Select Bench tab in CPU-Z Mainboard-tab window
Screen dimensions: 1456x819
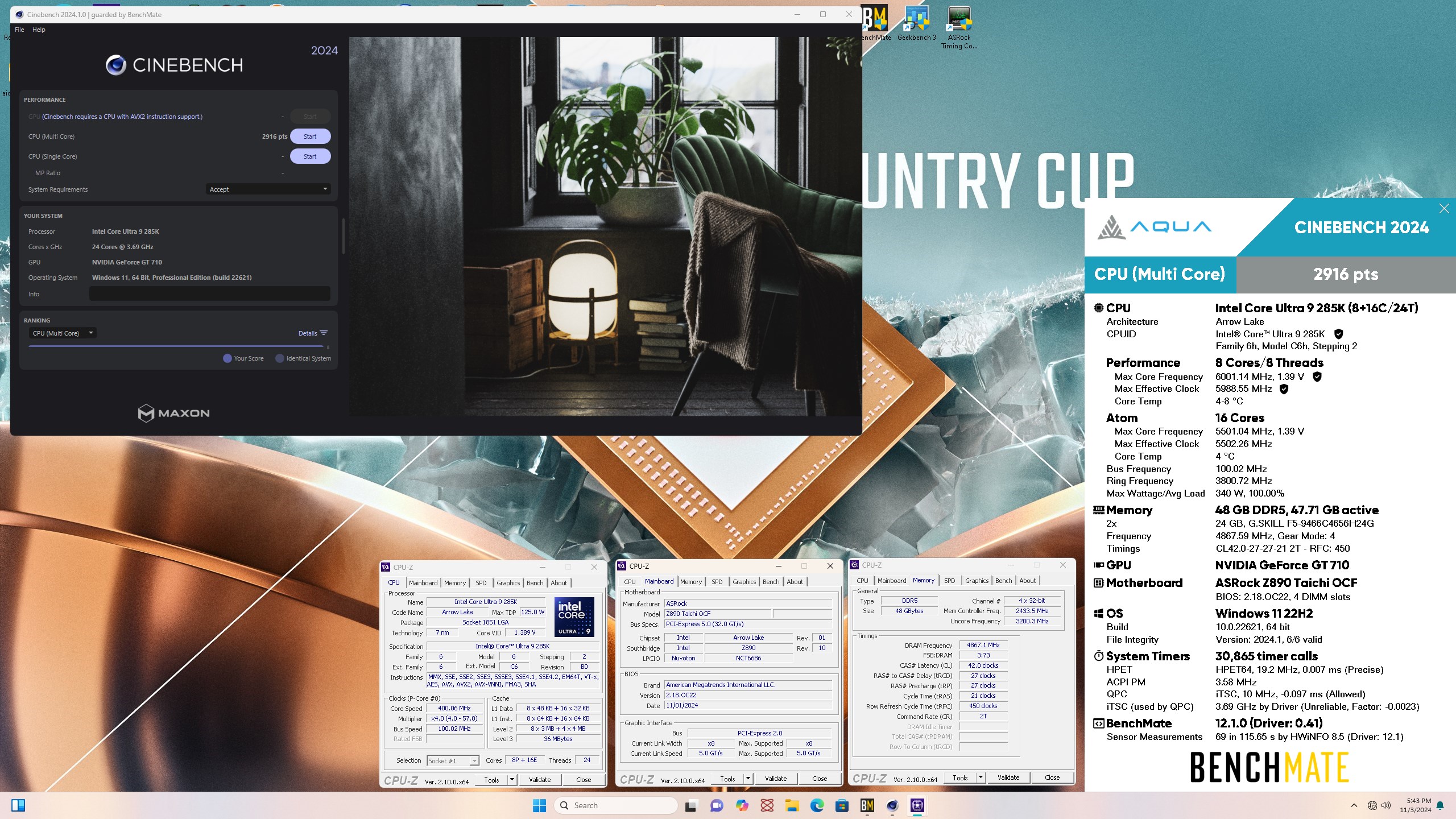point(771,582)
